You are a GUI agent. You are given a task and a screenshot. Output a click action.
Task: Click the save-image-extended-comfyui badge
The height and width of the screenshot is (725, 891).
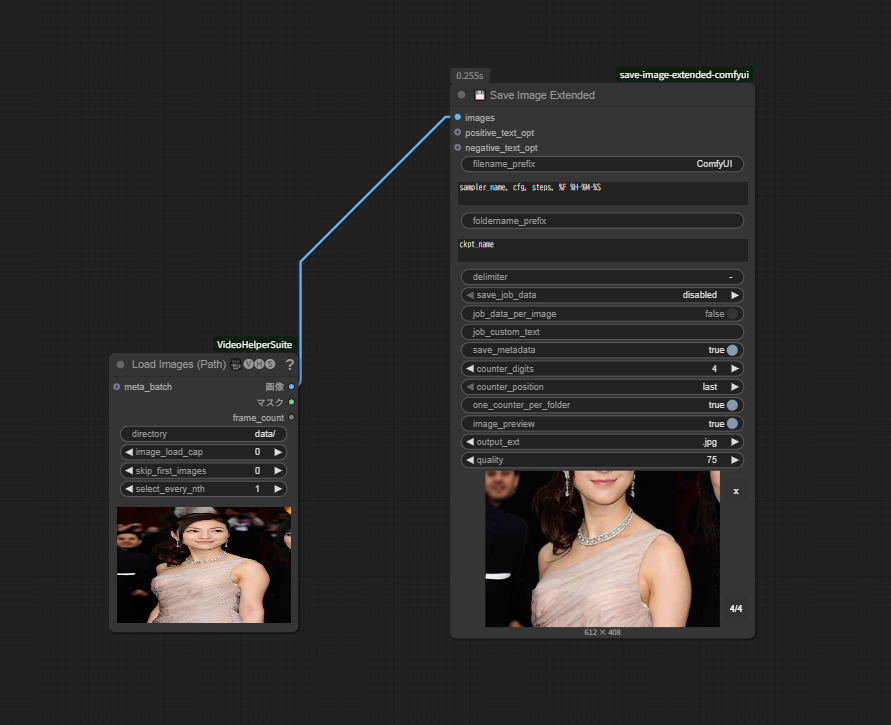click(x=684, y=74)
